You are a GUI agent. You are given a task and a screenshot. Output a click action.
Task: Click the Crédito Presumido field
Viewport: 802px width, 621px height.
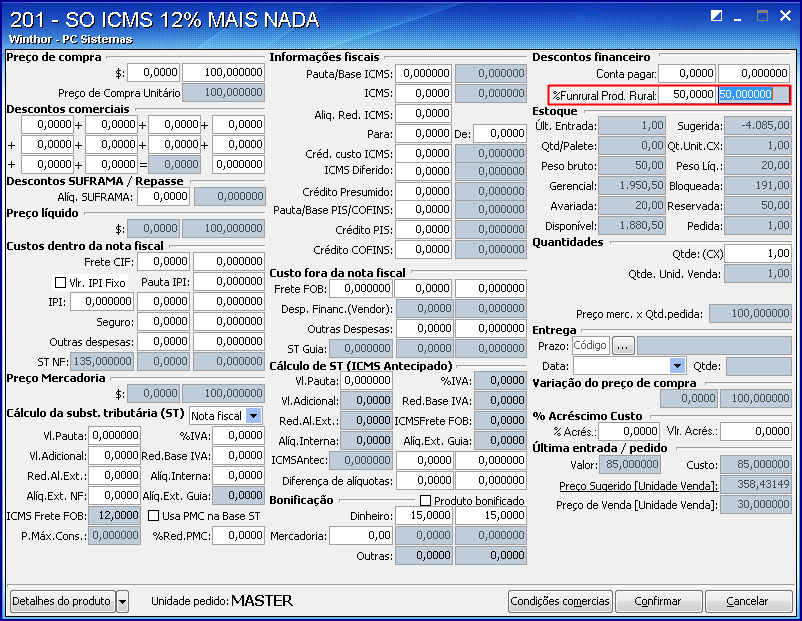(x=424, y=191)
